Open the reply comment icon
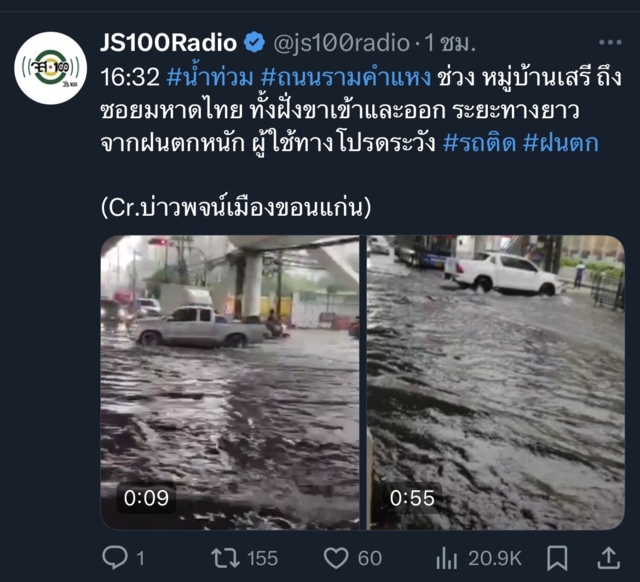Screen dimensions: 640x582 (115, 558)
